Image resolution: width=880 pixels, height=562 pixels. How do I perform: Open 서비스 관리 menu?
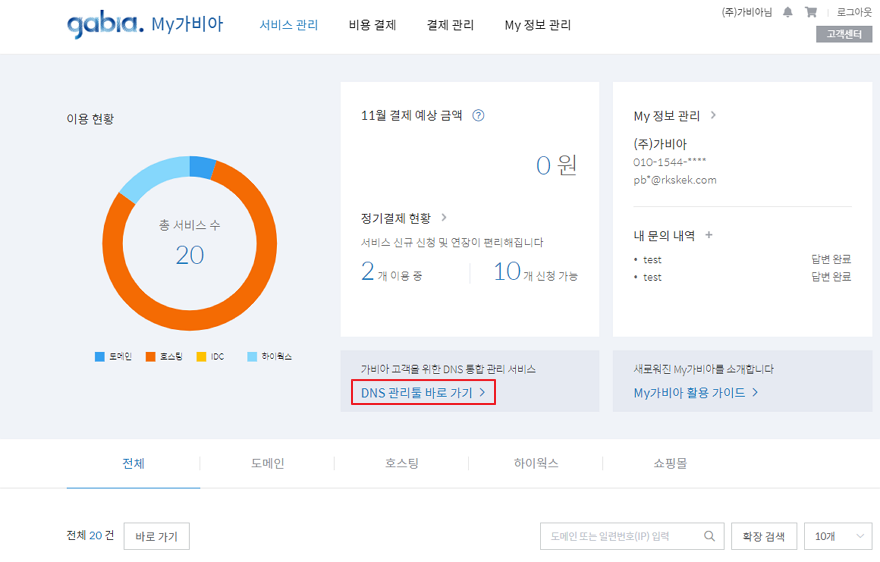click(x=288, y=25)
